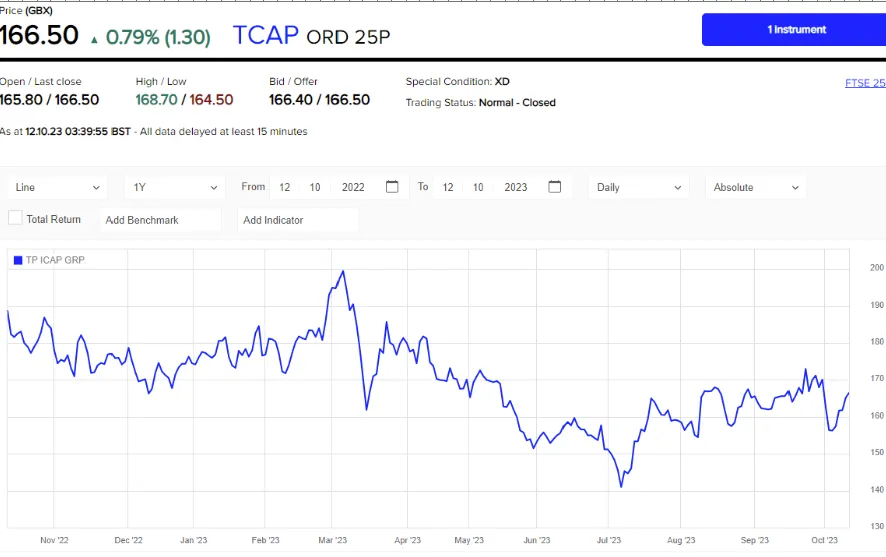Click the Jun '23 axis label

(537, 540)
